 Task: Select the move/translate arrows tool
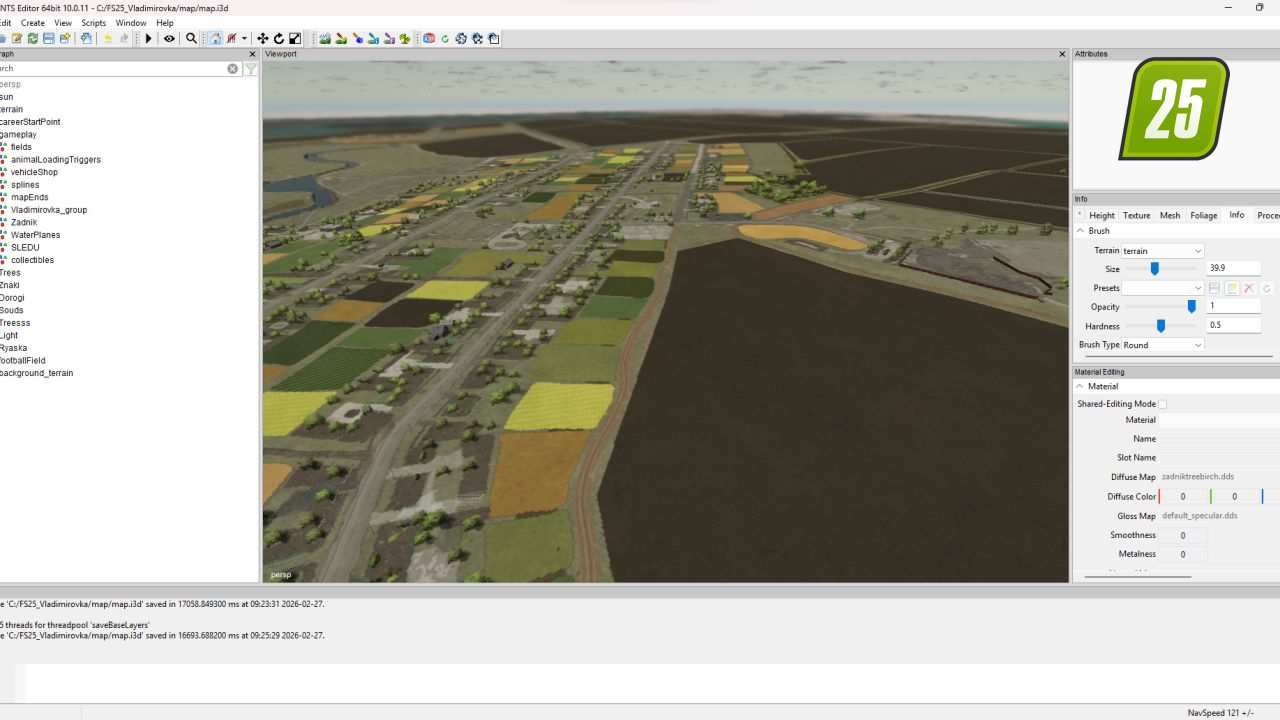pyautogui.click(x=263, y=39)
